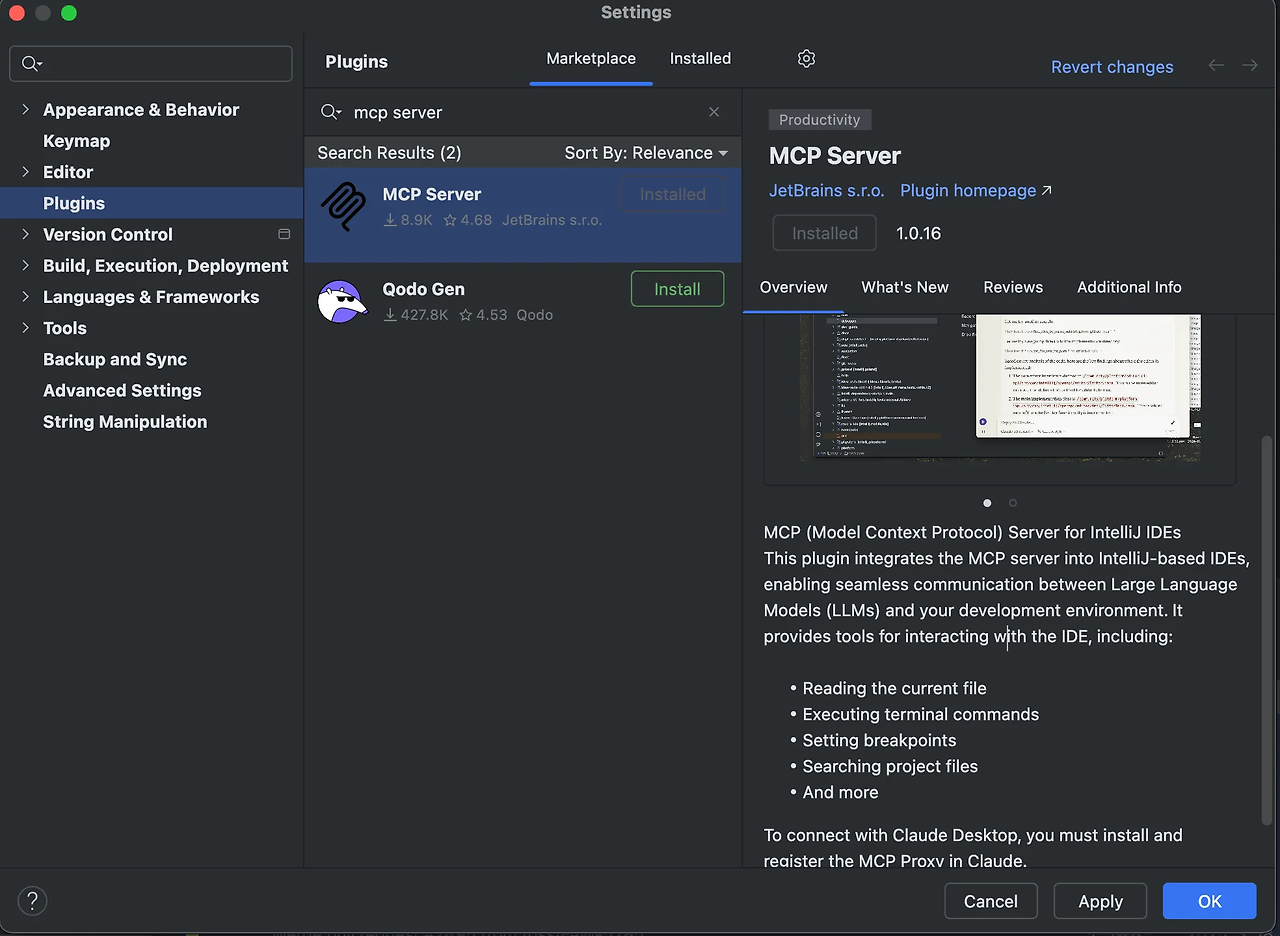Clear the mcp server search with the X
Viewport: 1280px width, 936px height.
pos(714,112)
